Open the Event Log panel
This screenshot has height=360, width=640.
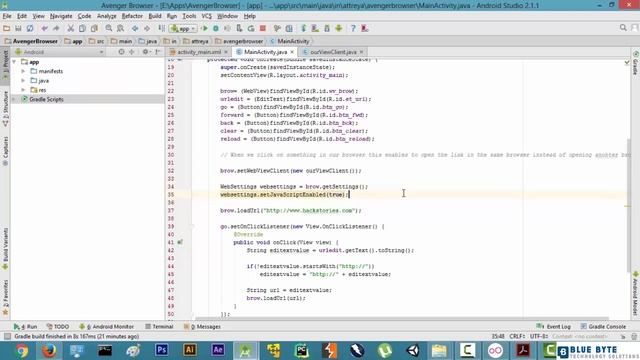click(x=553, y=327)
